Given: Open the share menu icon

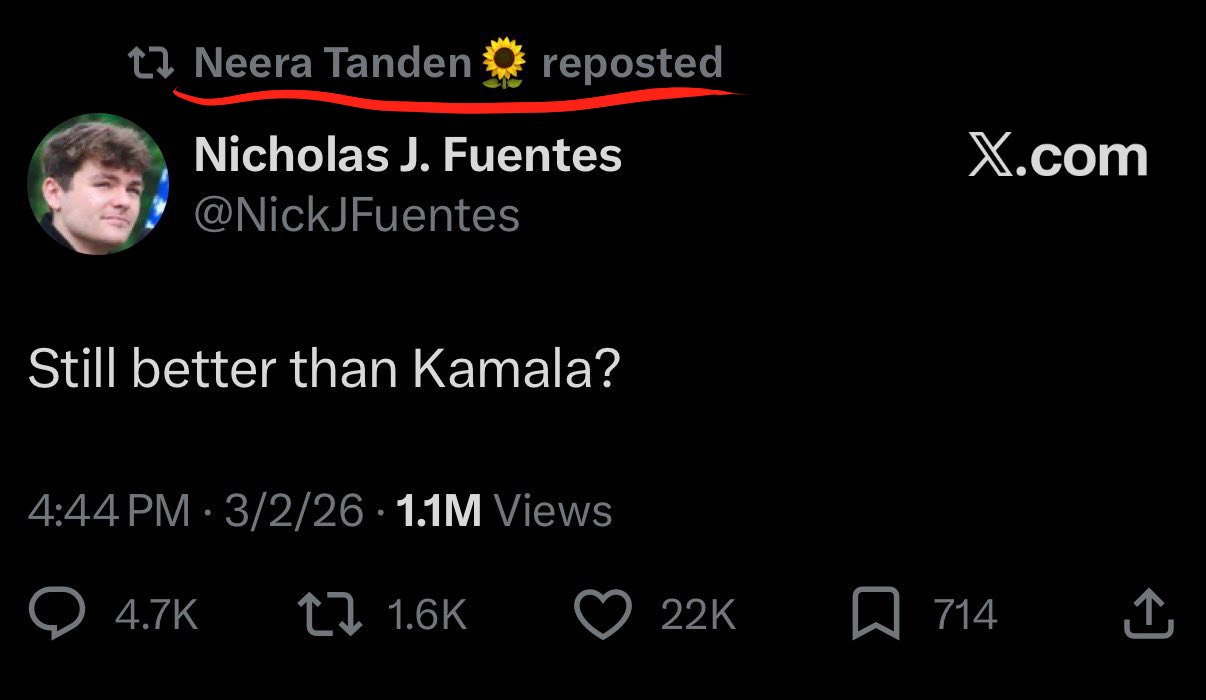Looking at the screenshot, I should pyautogui.click(x=1147, y=614).
